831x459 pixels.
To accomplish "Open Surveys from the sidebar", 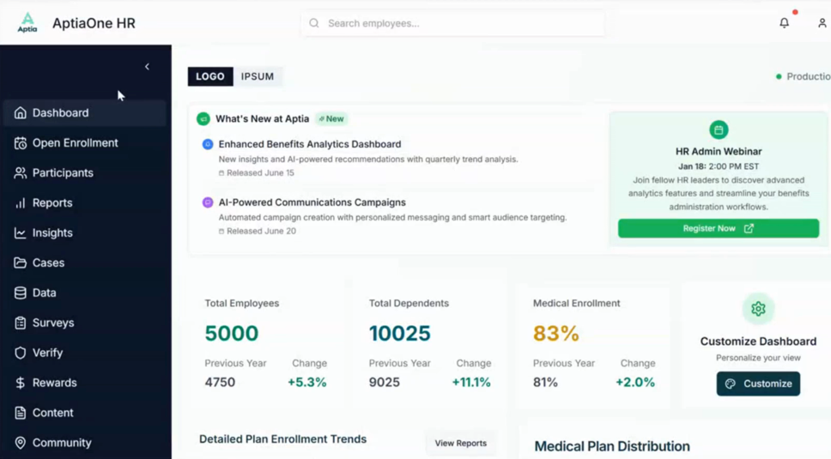I will point(53,323).
